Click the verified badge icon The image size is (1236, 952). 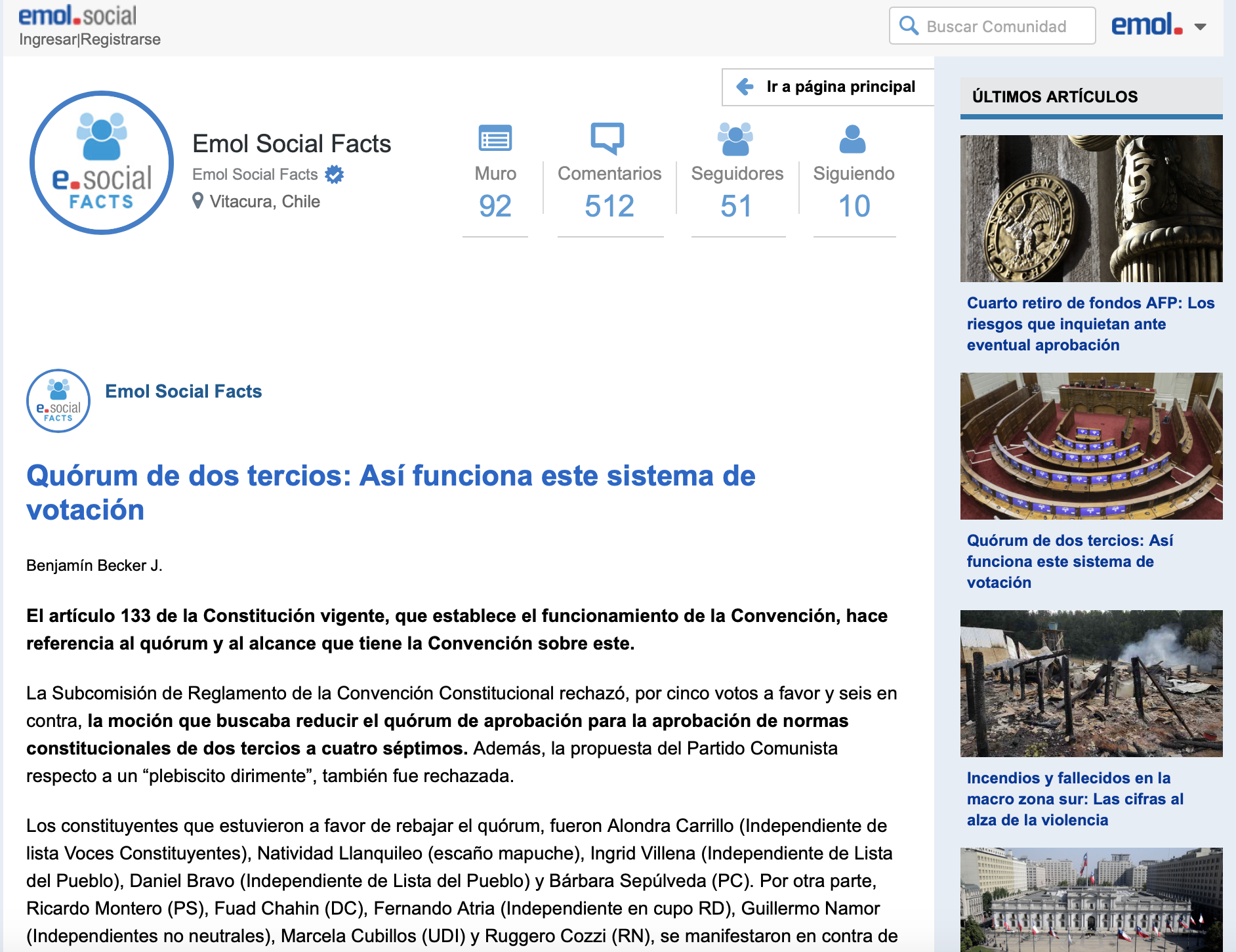(x=335, y=174)
